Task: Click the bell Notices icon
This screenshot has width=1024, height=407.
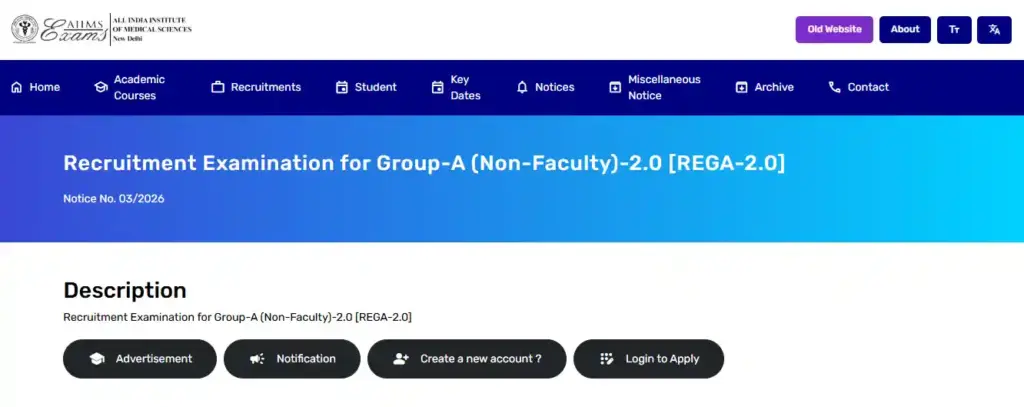Action: tap(522, 87)
